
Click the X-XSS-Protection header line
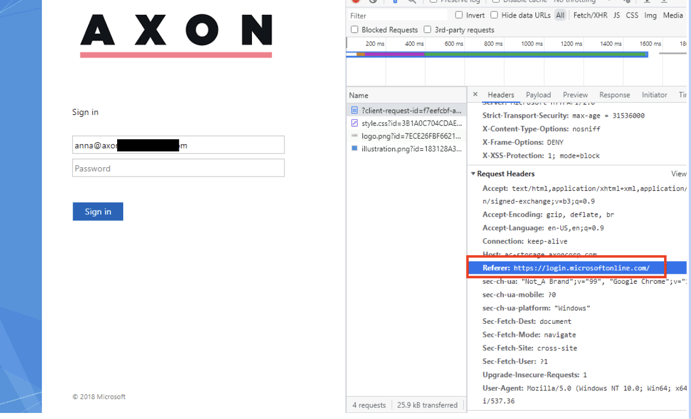(541, 155)
